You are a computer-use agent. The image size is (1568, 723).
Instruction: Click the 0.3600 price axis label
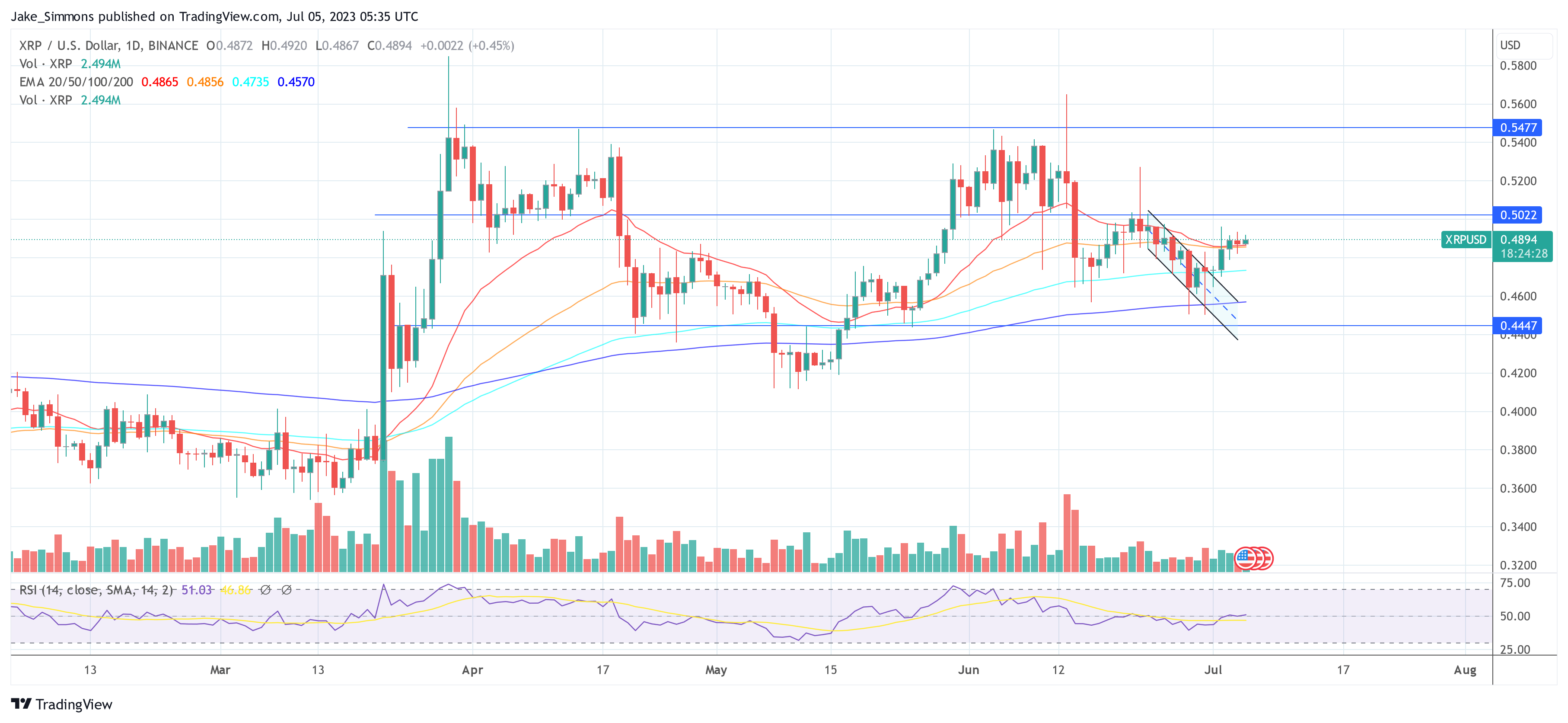pos(1518,489)
